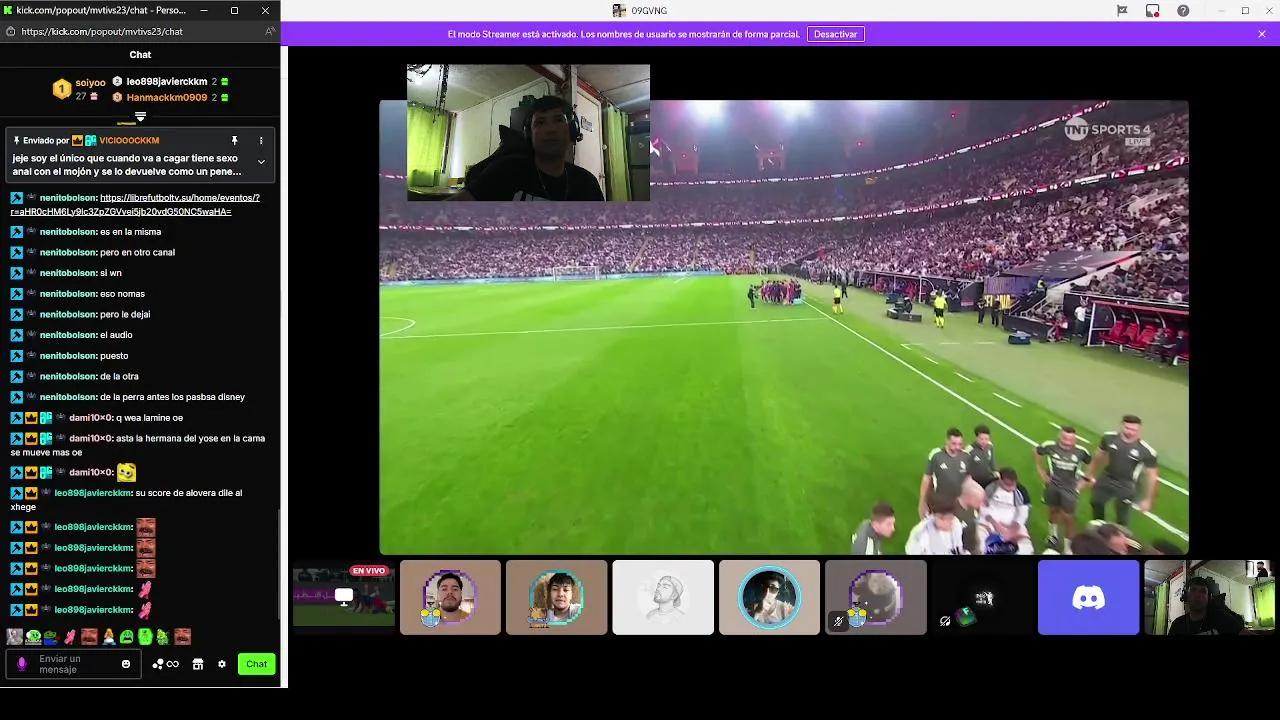Click the Kick favicon in popout title bar
Viewport: 1280px width, 720px height.
[8, 10]
